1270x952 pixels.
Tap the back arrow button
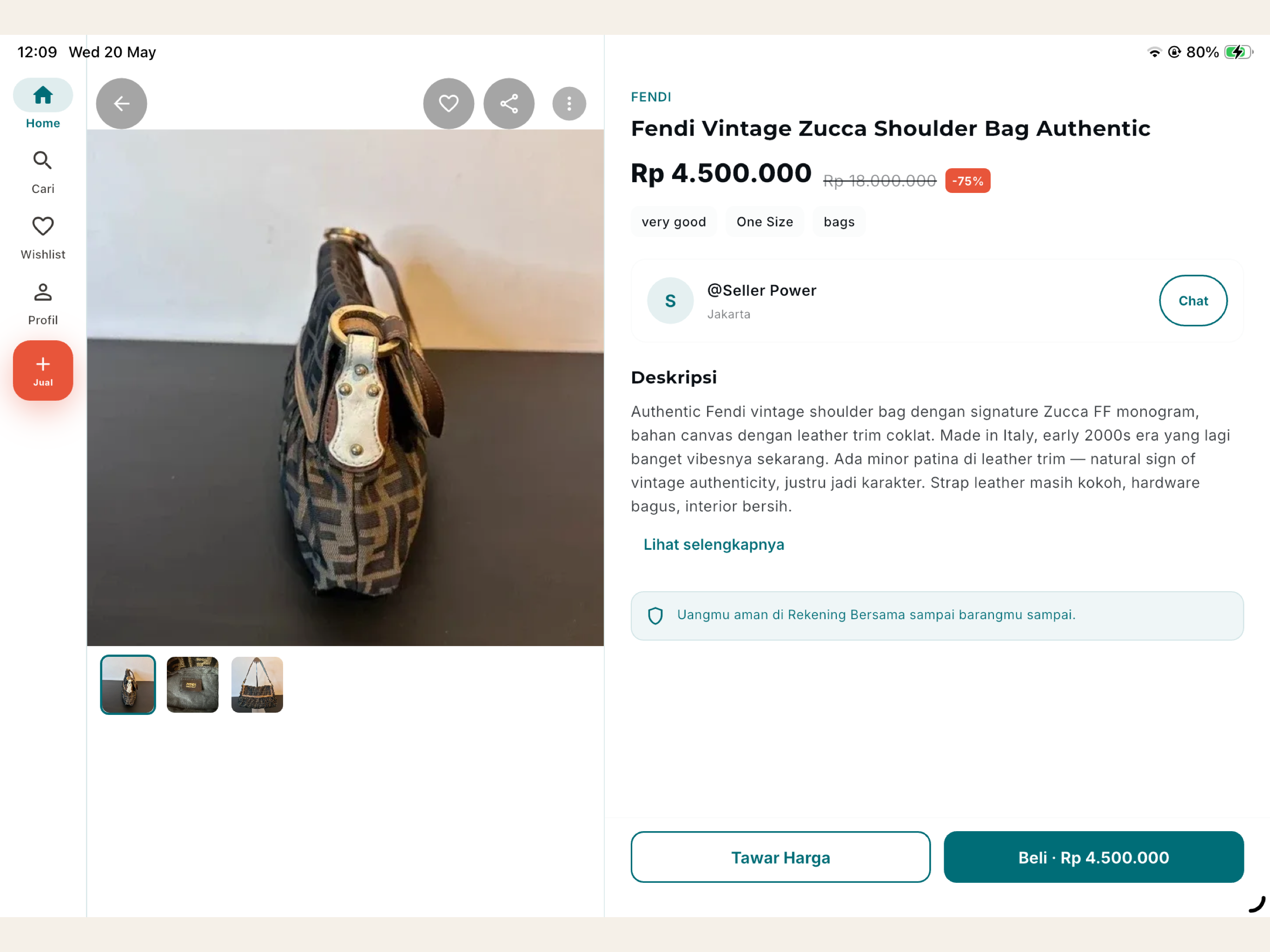(121, 103)
